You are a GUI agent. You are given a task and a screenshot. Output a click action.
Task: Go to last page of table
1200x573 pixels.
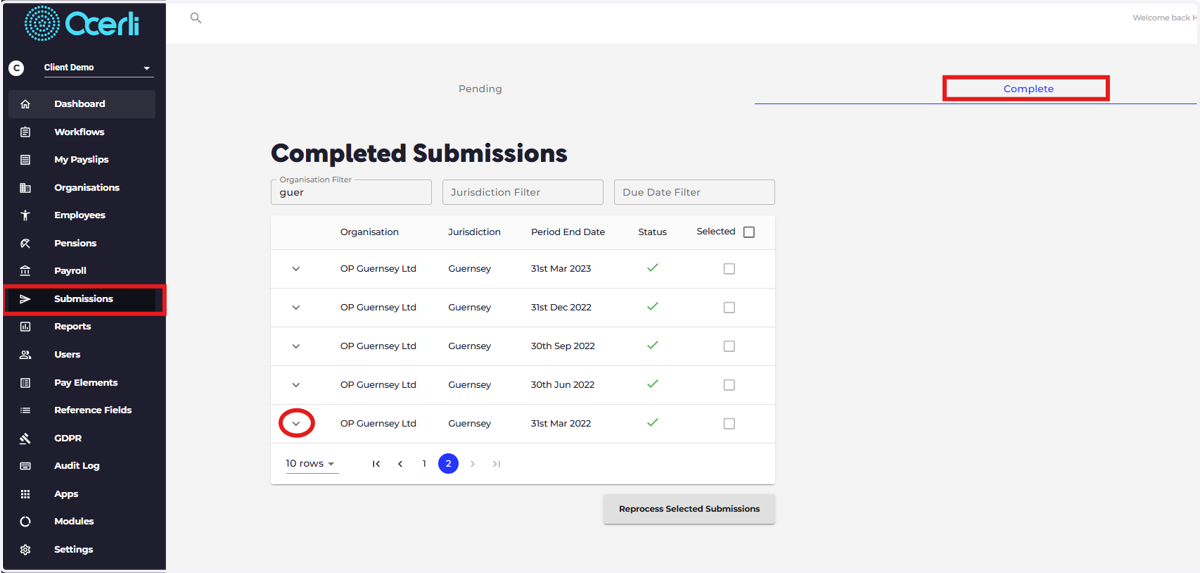click(x=497, y=464)
